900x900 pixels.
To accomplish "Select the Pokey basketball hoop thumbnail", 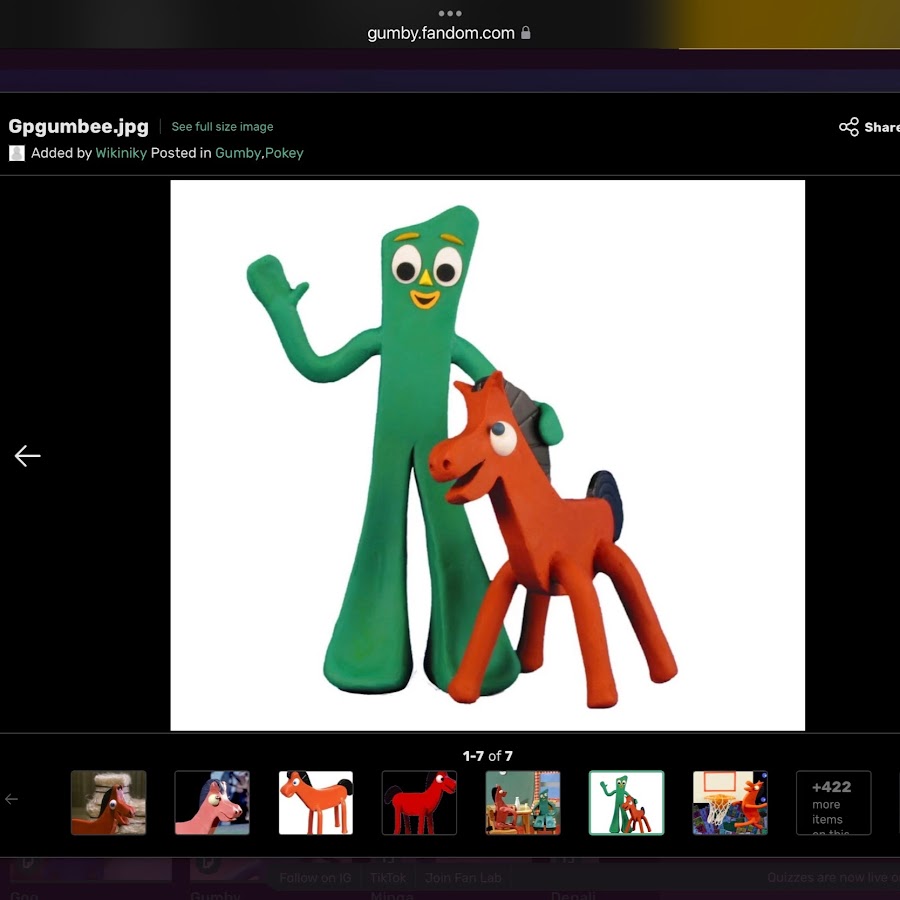I will pyautogui.click(x=730, y=802).
